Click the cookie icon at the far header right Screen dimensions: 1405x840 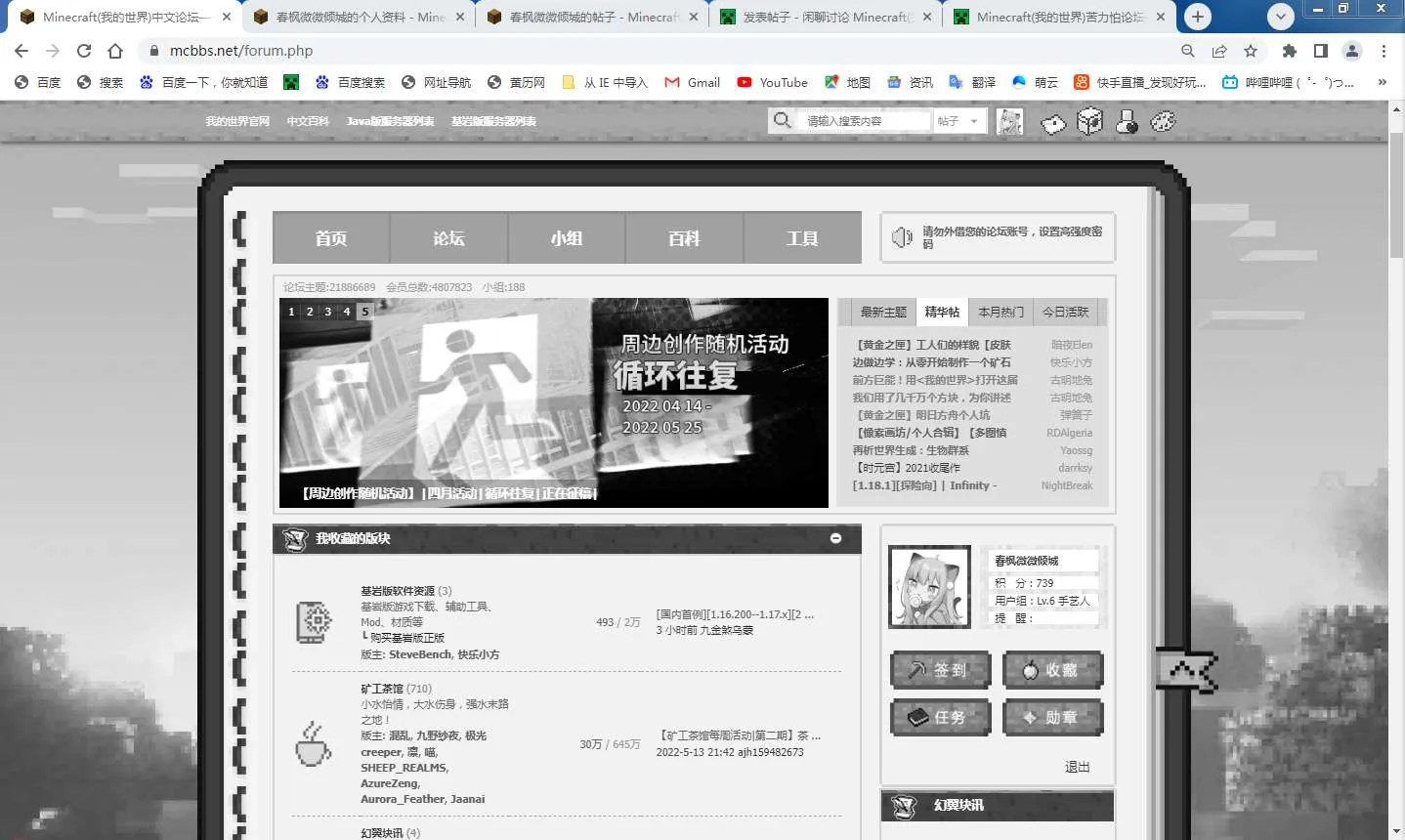(x=1163, y=122)
